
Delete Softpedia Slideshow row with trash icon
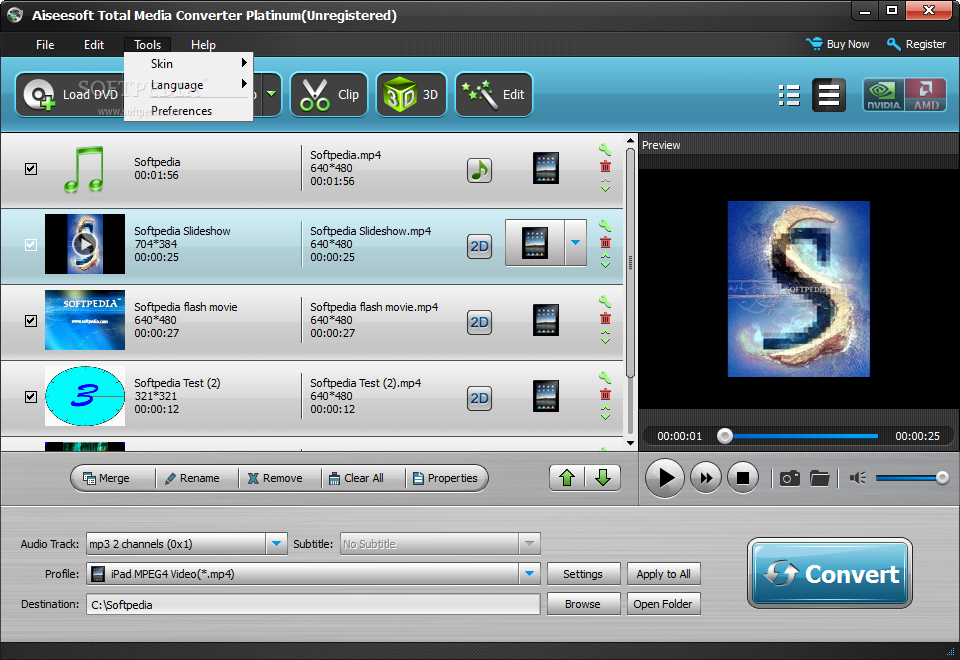tap(605, 242)
